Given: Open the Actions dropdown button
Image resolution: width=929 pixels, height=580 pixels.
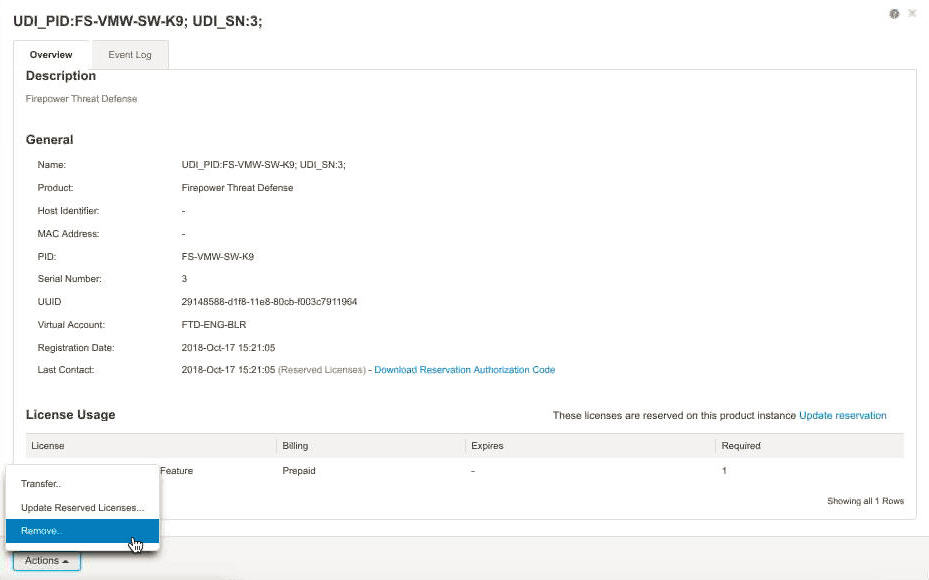Looking at the screenshot, I should click(x=47, y=560).
